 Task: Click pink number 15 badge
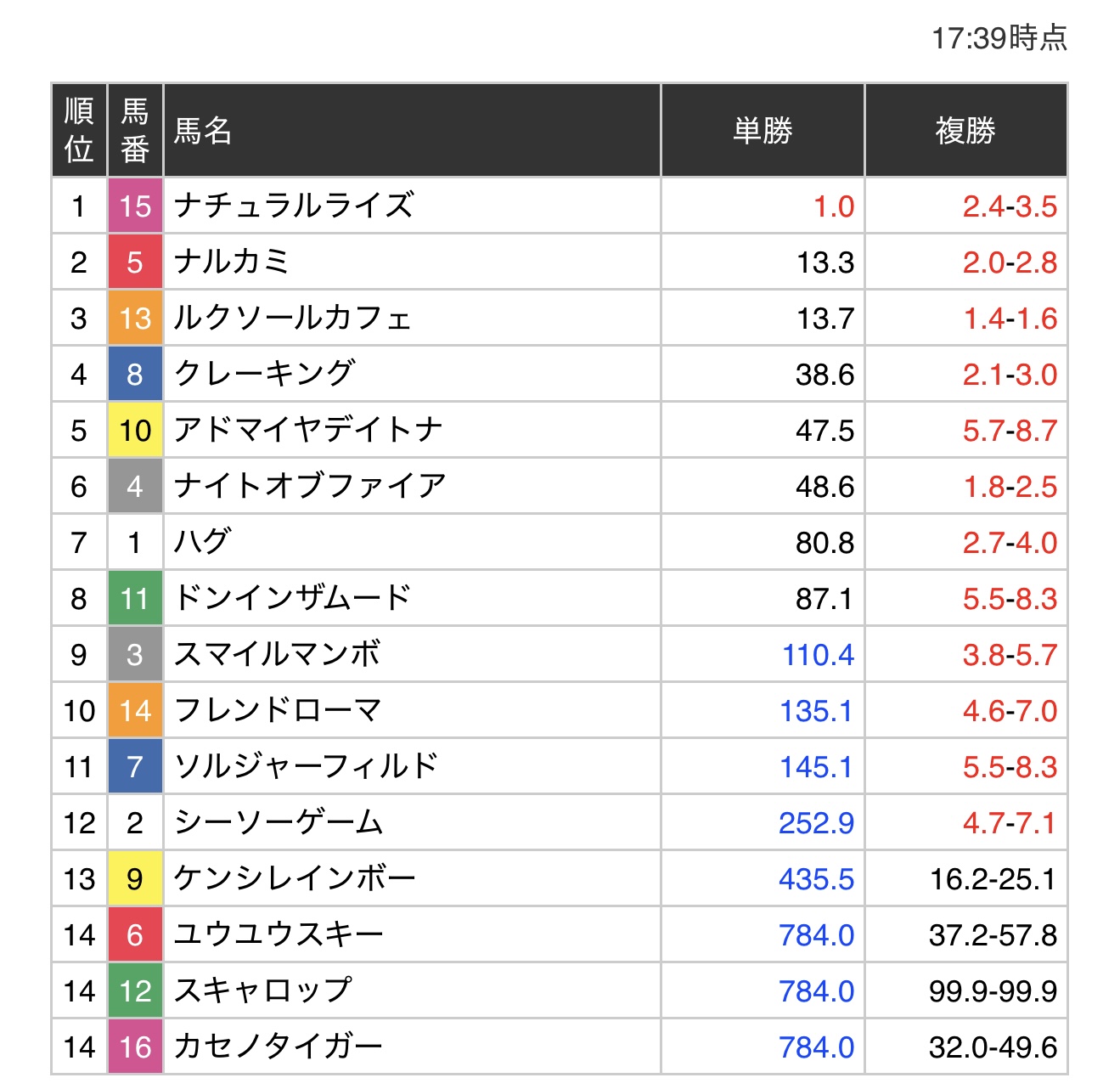coord(135,206)
